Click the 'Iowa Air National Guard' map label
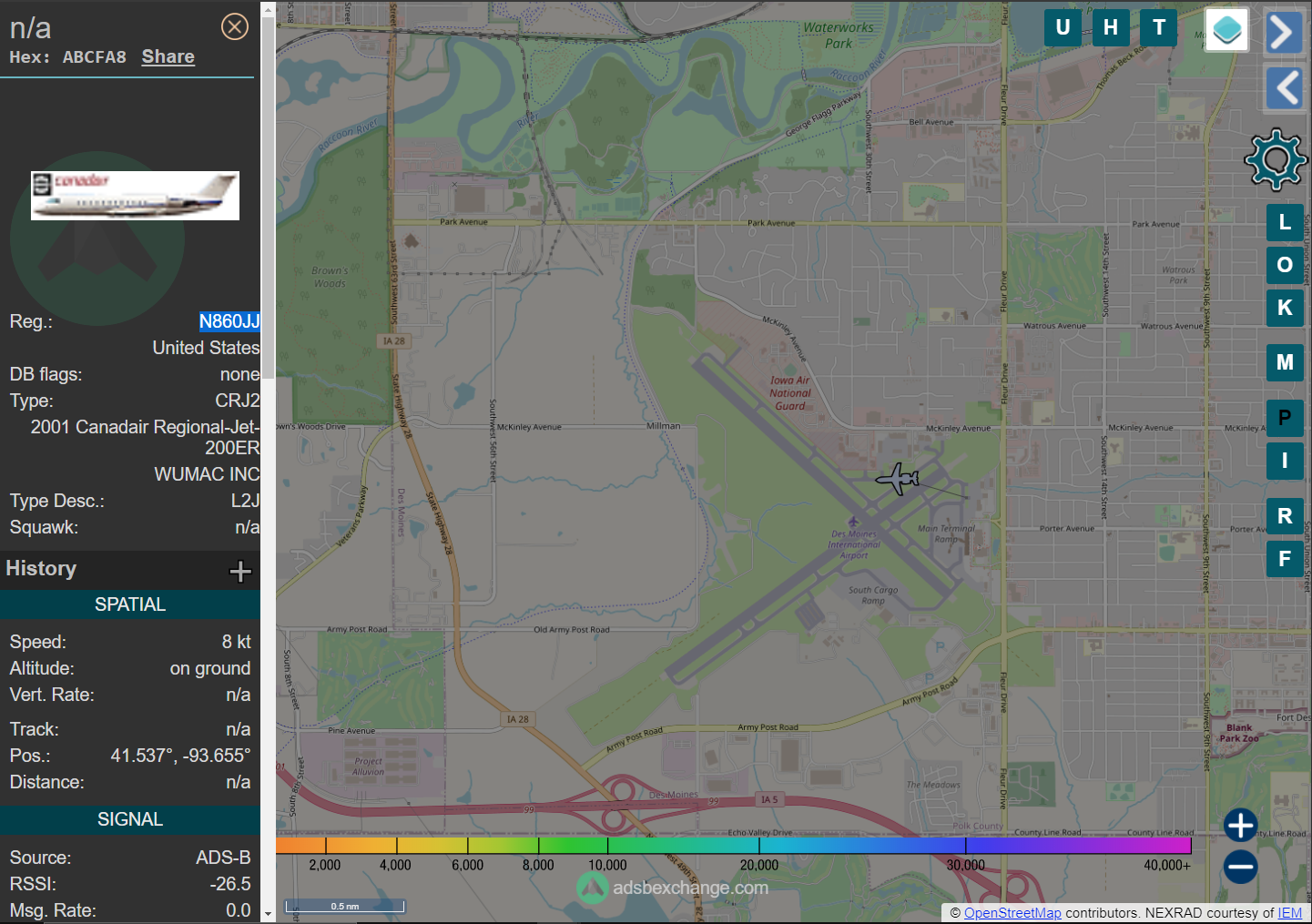1312x924 pixels. 789,393
